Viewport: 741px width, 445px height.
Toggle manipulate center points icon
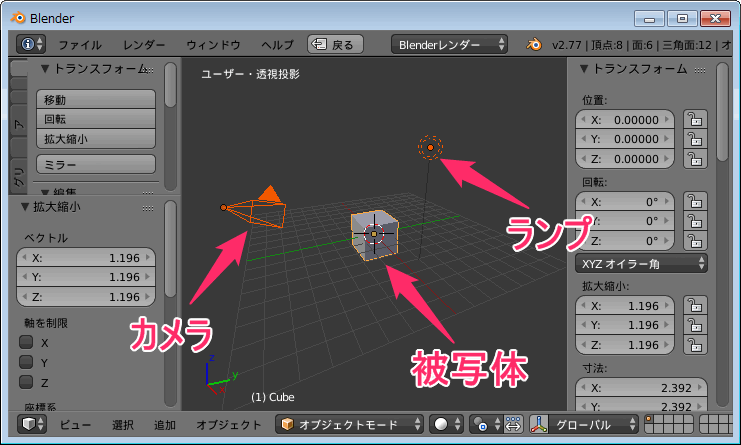[513, 424]
